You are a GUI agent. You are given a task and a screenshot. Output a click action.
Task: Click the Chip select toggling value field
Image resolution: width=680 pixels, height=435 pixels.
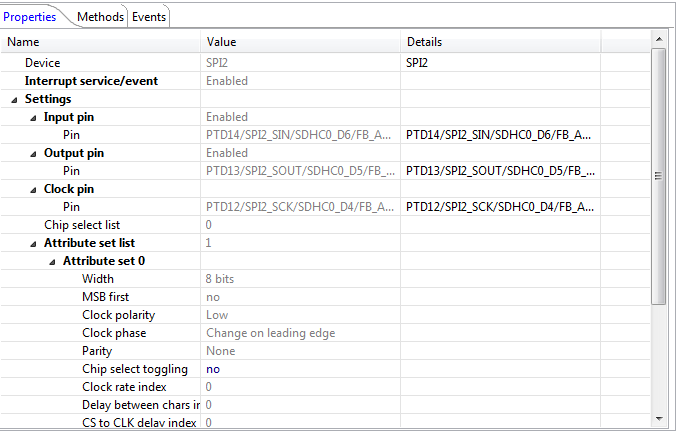pos(300,369)
